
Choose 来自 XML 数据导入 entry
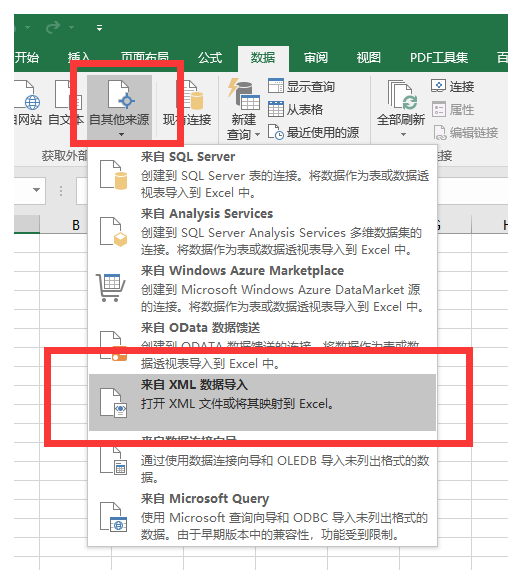click(262, 402)
